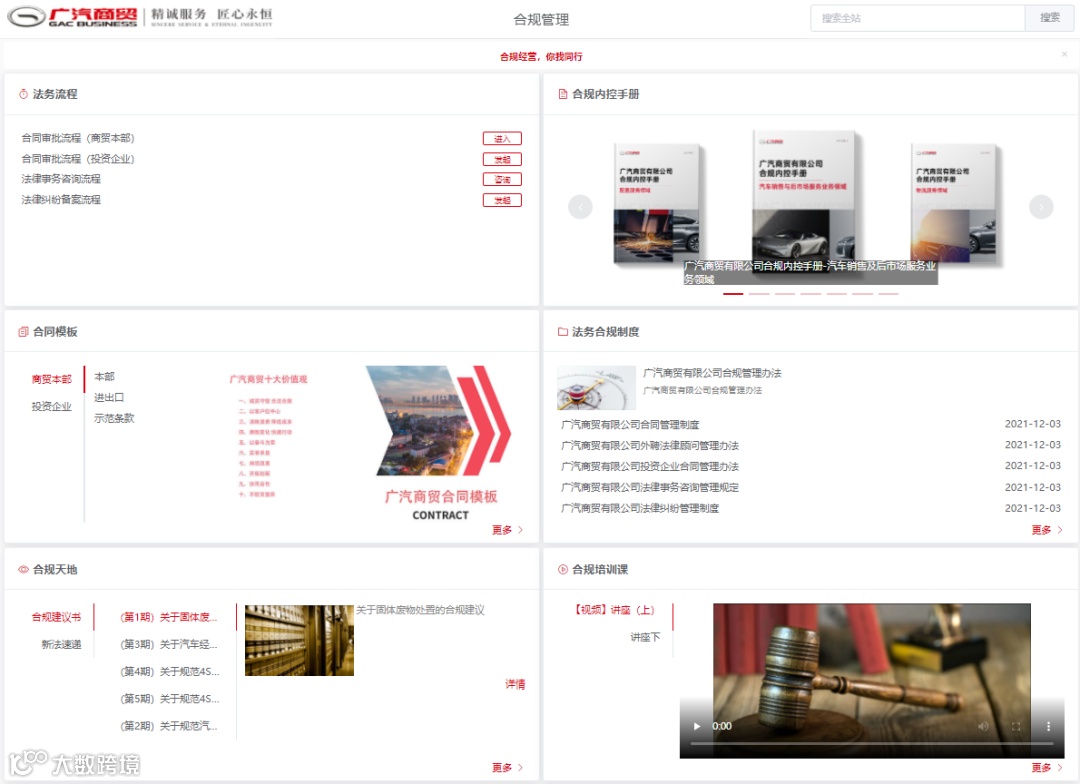Select 【视频】讲座 (上) in training courses
Image resolution: width=1080 pixels, height=784 pixels.
click(614, 610)
